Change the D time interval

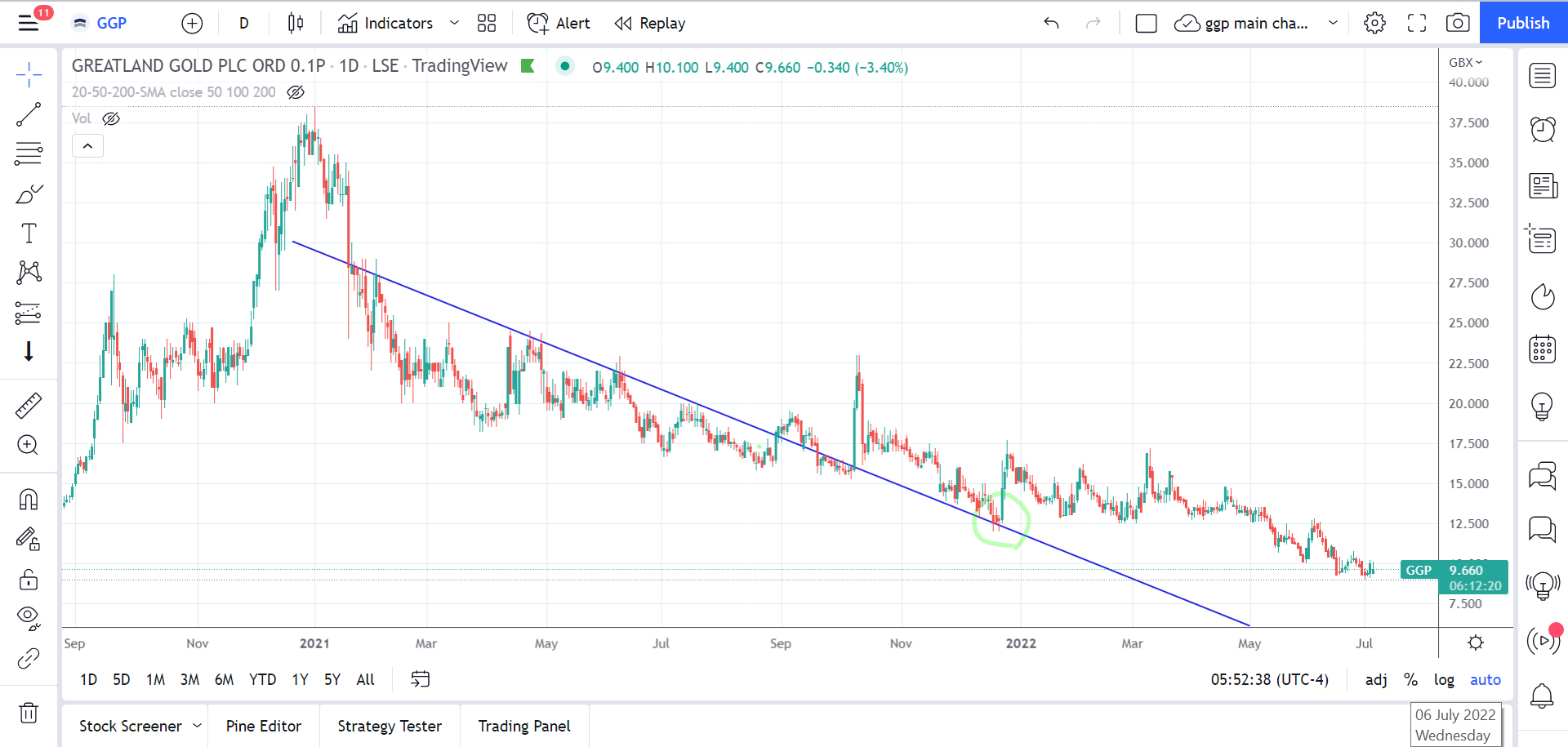[243, 24]
